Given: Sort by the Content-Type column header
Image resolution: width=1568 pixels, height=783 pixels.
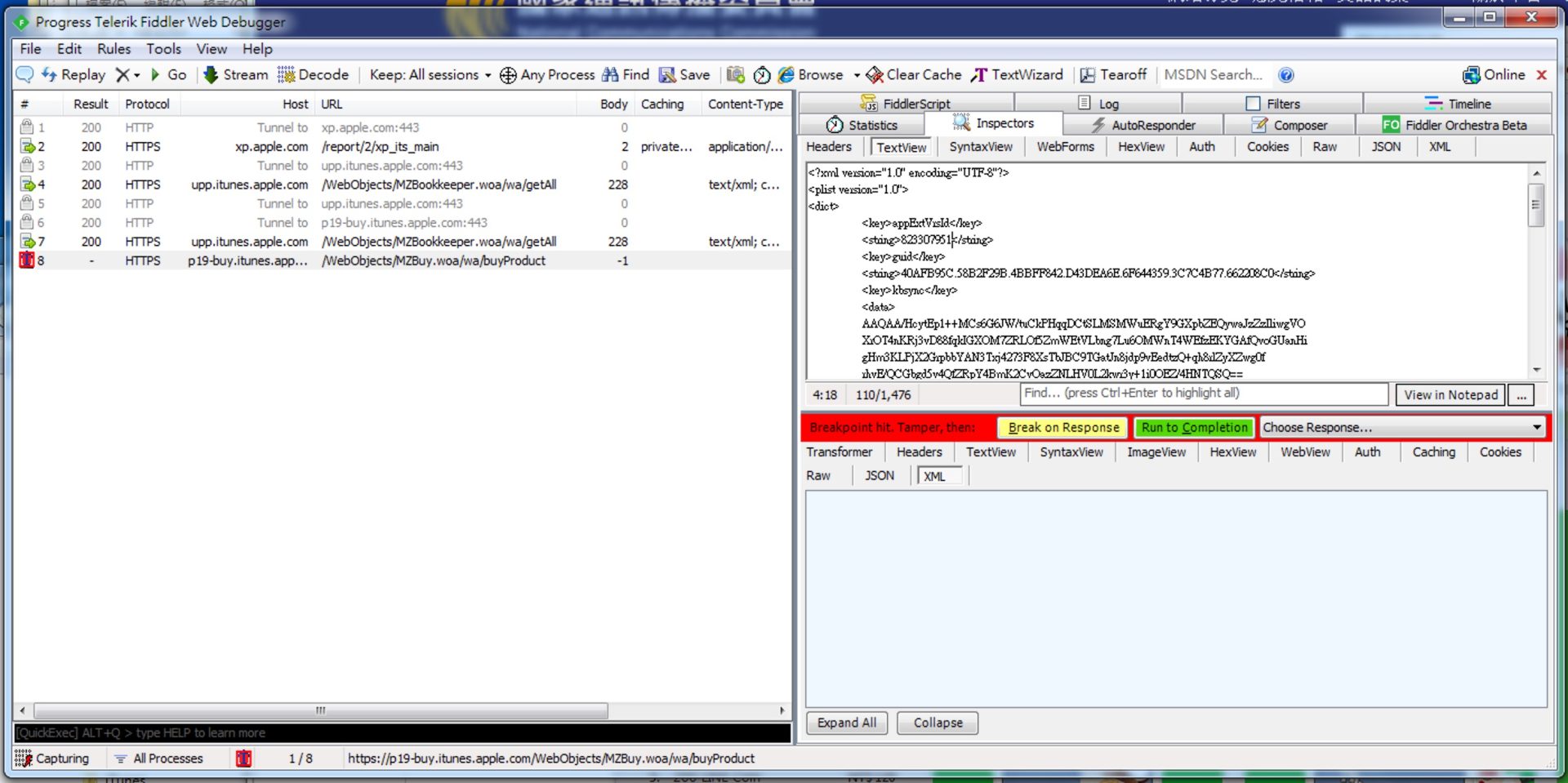Looking at the screenshot, I should pos(746,105).
